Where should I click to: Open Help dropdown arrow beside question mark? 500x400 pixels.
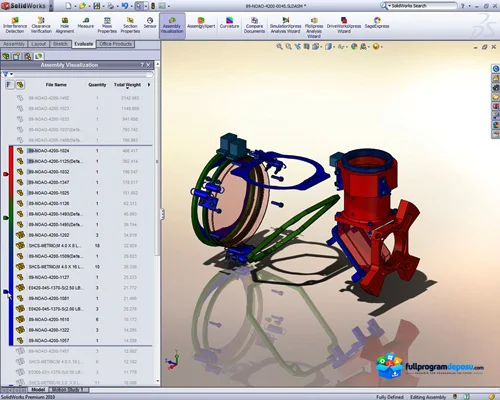469,6
